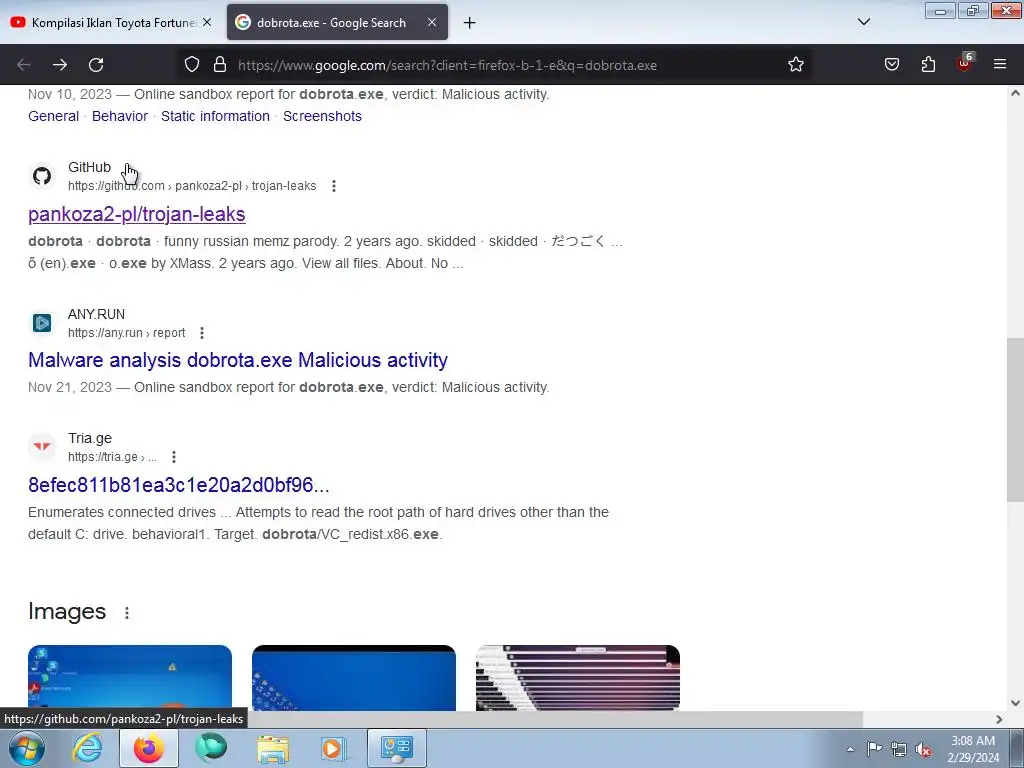Open Malware analysis dobrota.exe Malicious activity
The width and height of the screenshot is (1024, 768).
click(238, 360)
